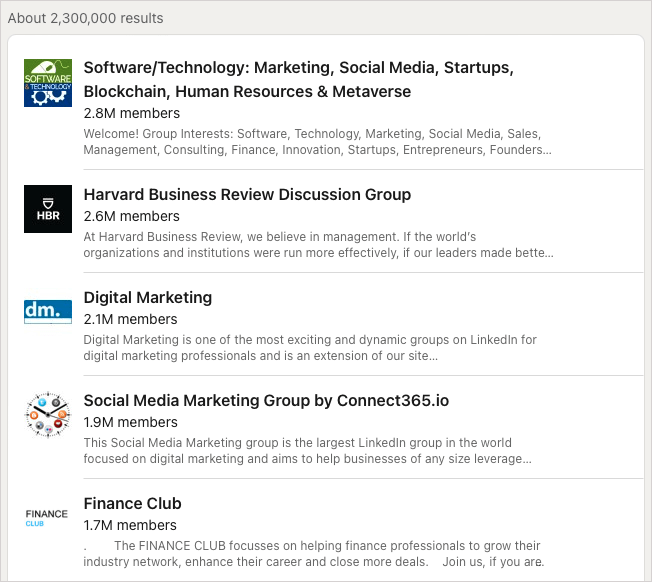The image size is (652, 582).
Task: Open Harvard Business Review Discussion Group
Action: click(x=247, y=194)
